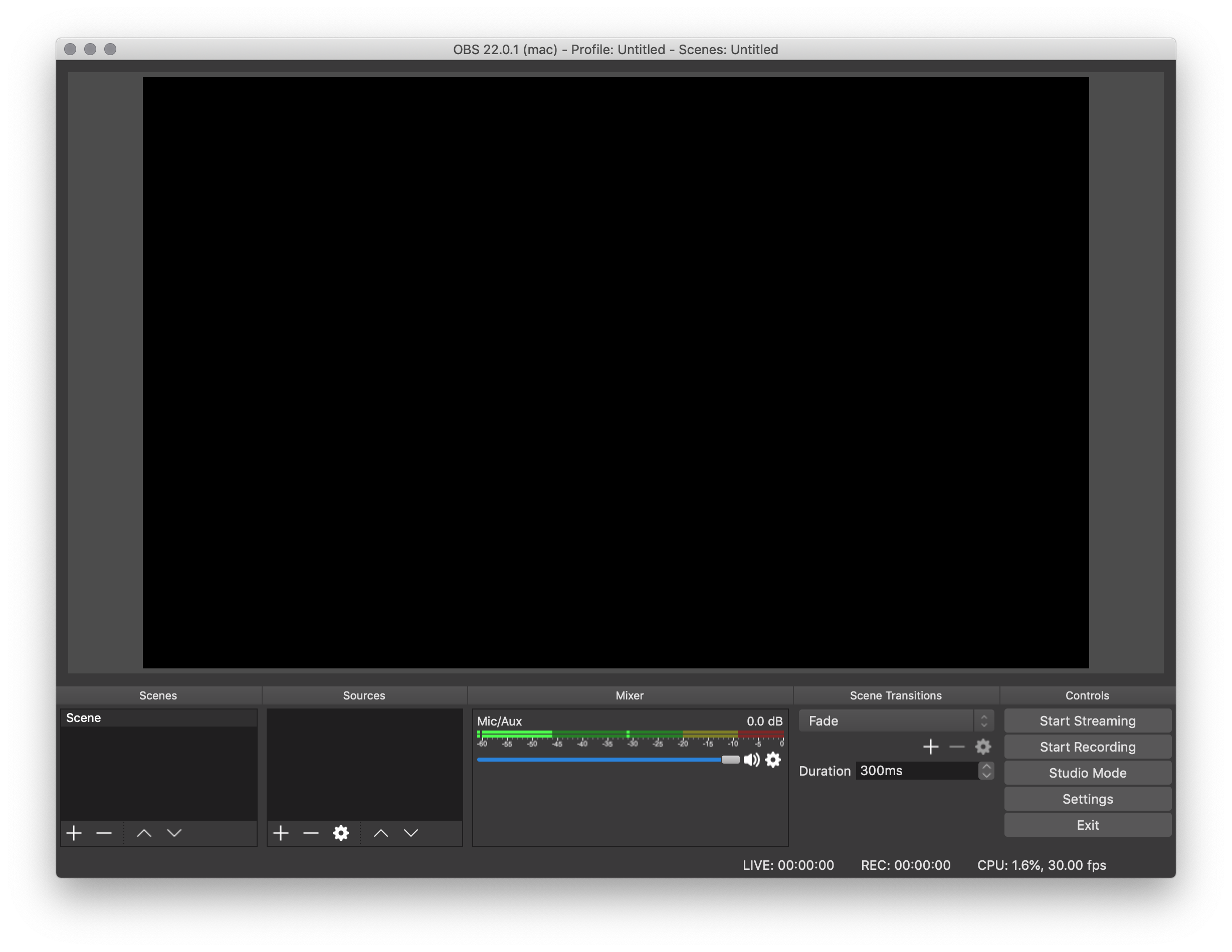Move scene down with arrow icon
Screen dimensions: 1232x952
pos(174,833)
